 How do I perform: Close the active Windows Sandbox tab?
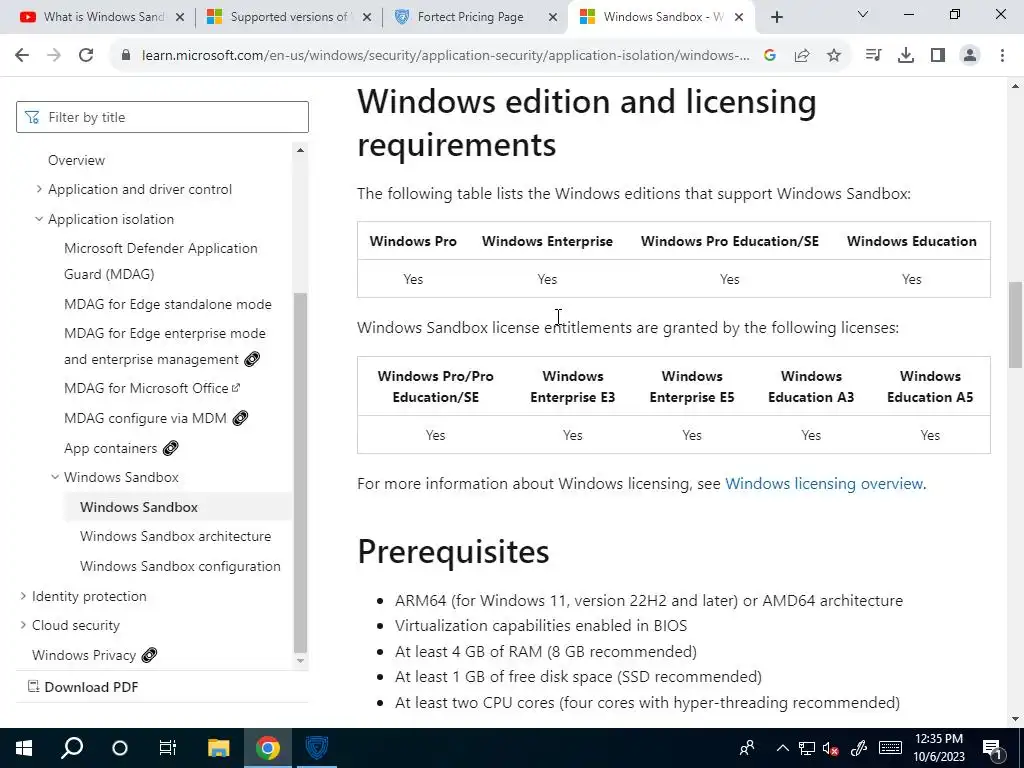[x=739, y=17]
